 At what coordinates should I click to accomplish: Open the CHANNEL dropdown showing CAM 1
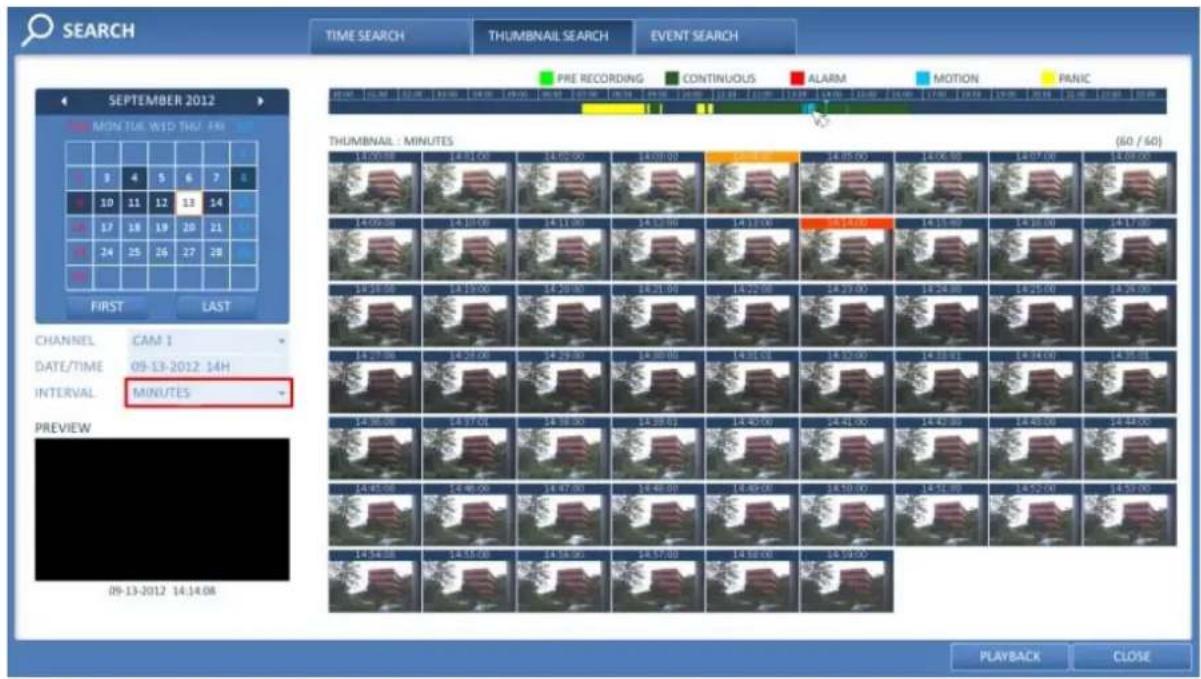pos(208,341)
